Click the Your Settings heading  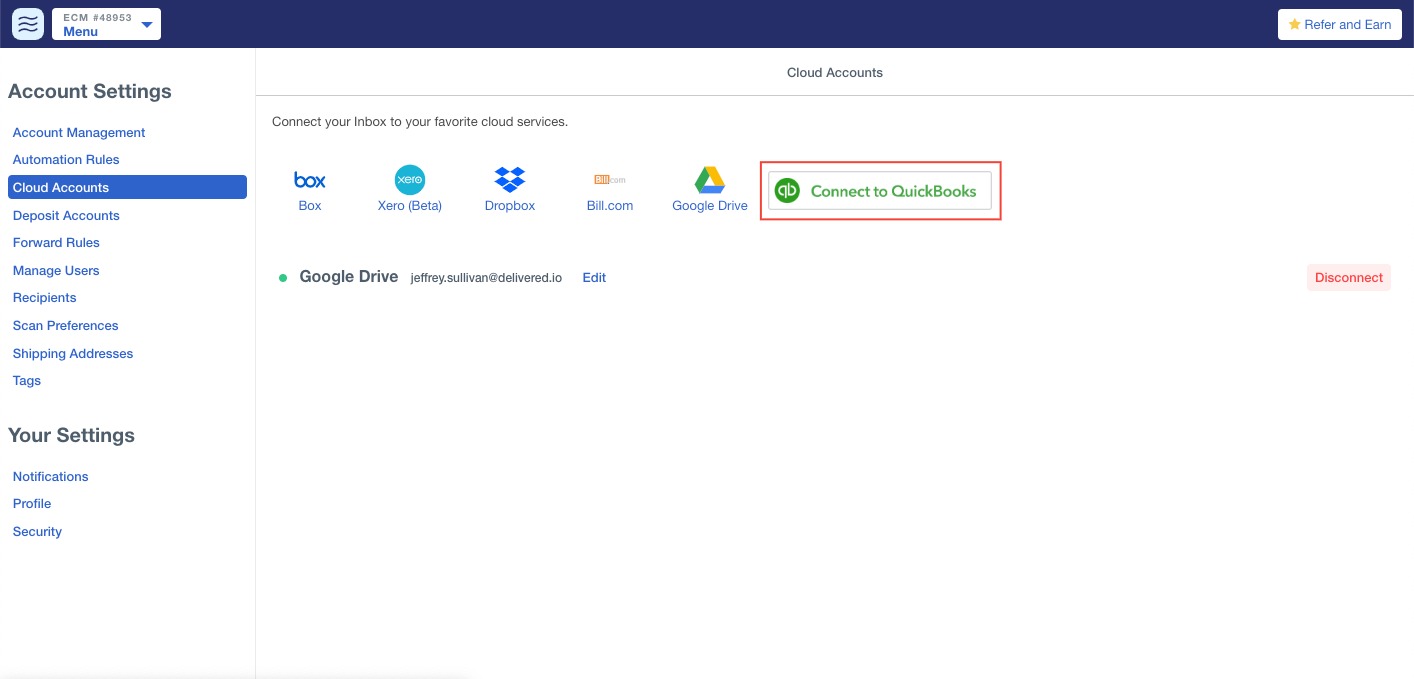pyautogui.click(x=71, y=435)
